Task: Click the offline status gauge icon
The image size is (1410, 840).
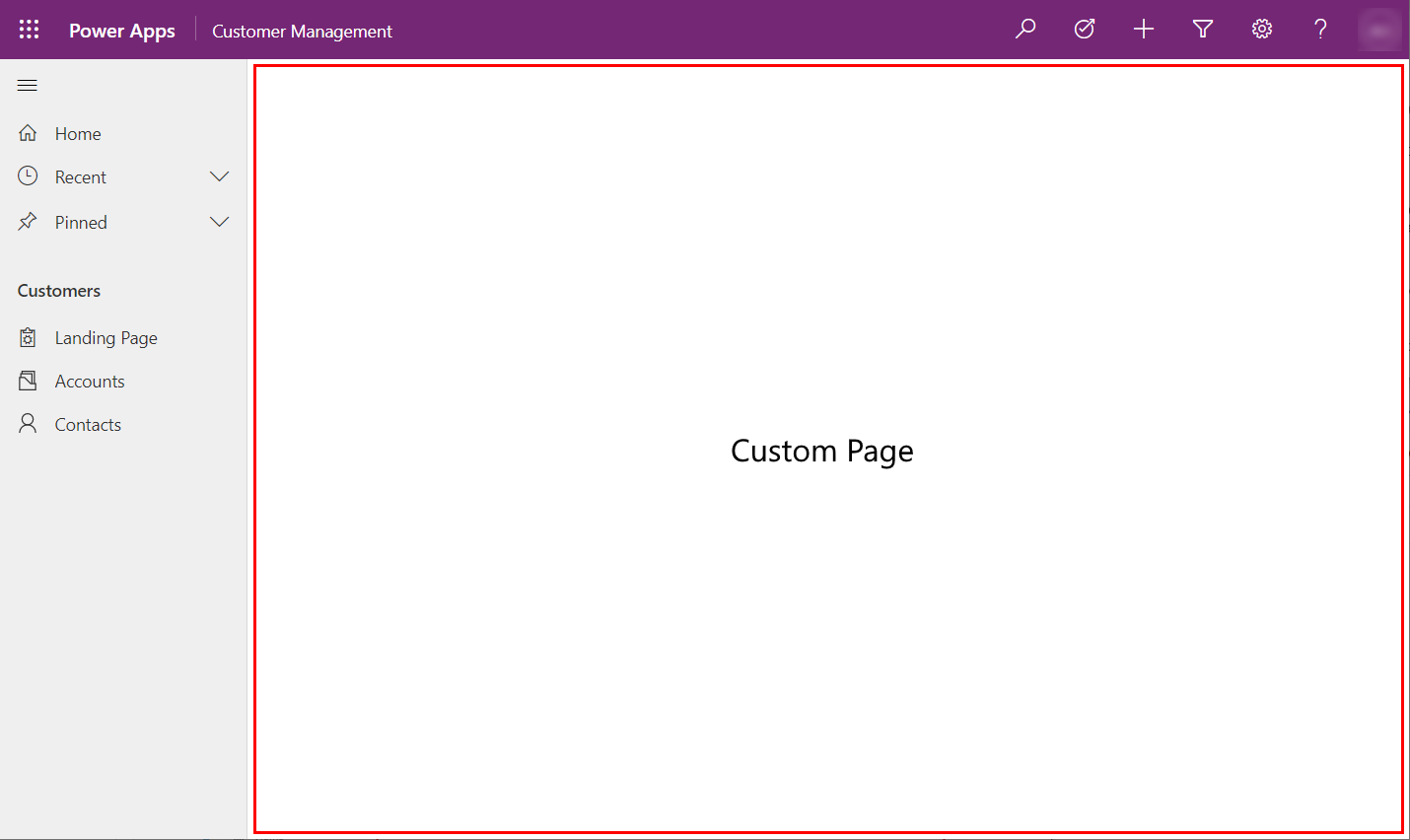Action: tap(1084, 29)
